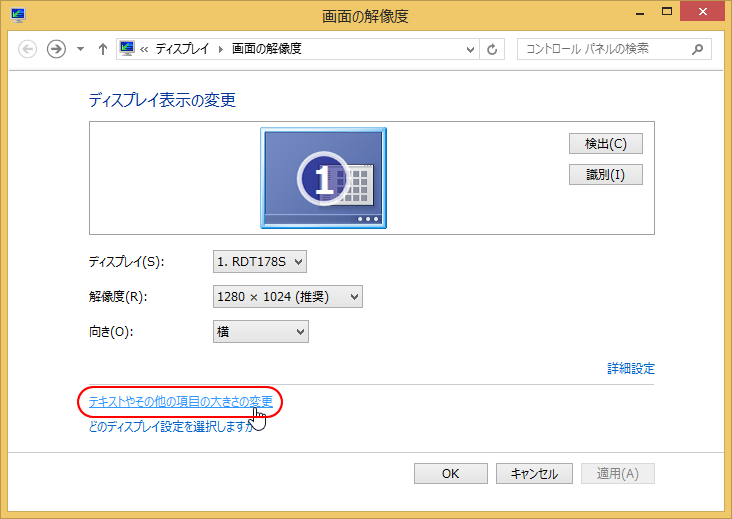Click the 解像度(R): label
The width and height of the screenshot is (732, 519).
[x=118, y=297]
